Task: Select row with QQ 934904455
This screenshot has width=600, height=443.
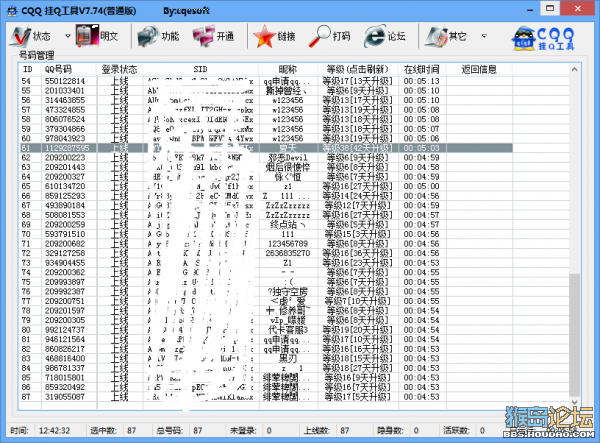Action: [266, 263]
